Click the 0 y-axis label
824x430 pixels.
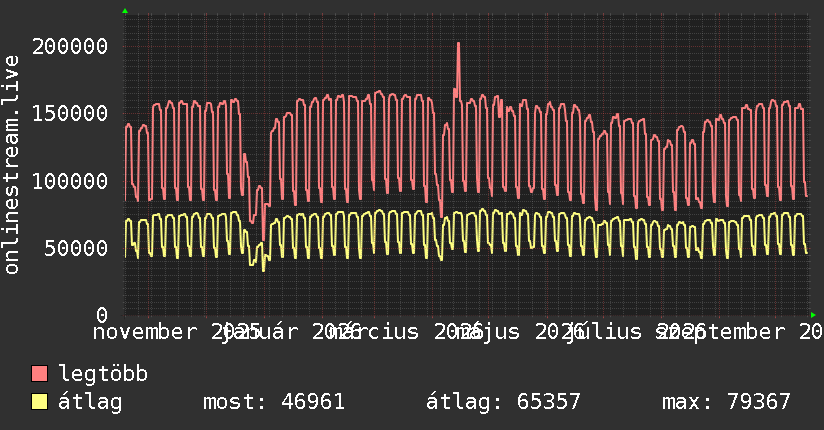coord(102,315)
